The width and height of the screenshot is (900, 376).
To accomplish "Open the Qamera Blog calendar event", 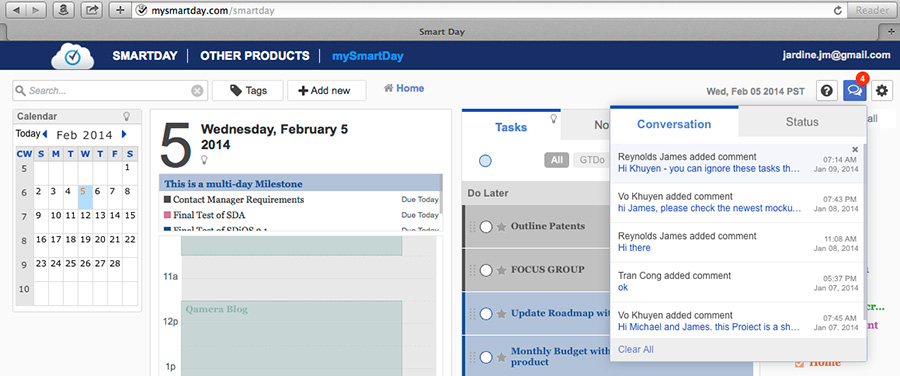I will [292, 339].
